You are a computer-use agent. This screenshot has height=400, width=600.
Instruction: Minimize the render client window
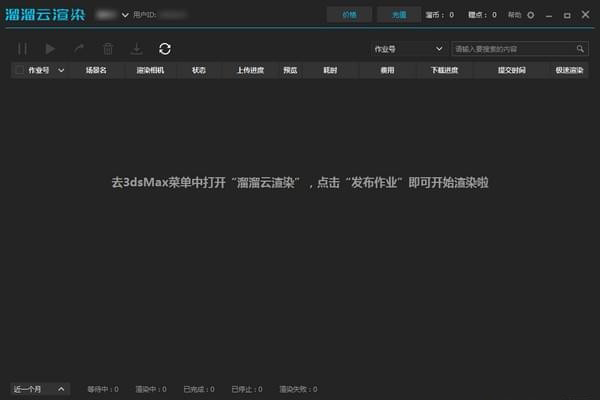(x=549, y=15)
